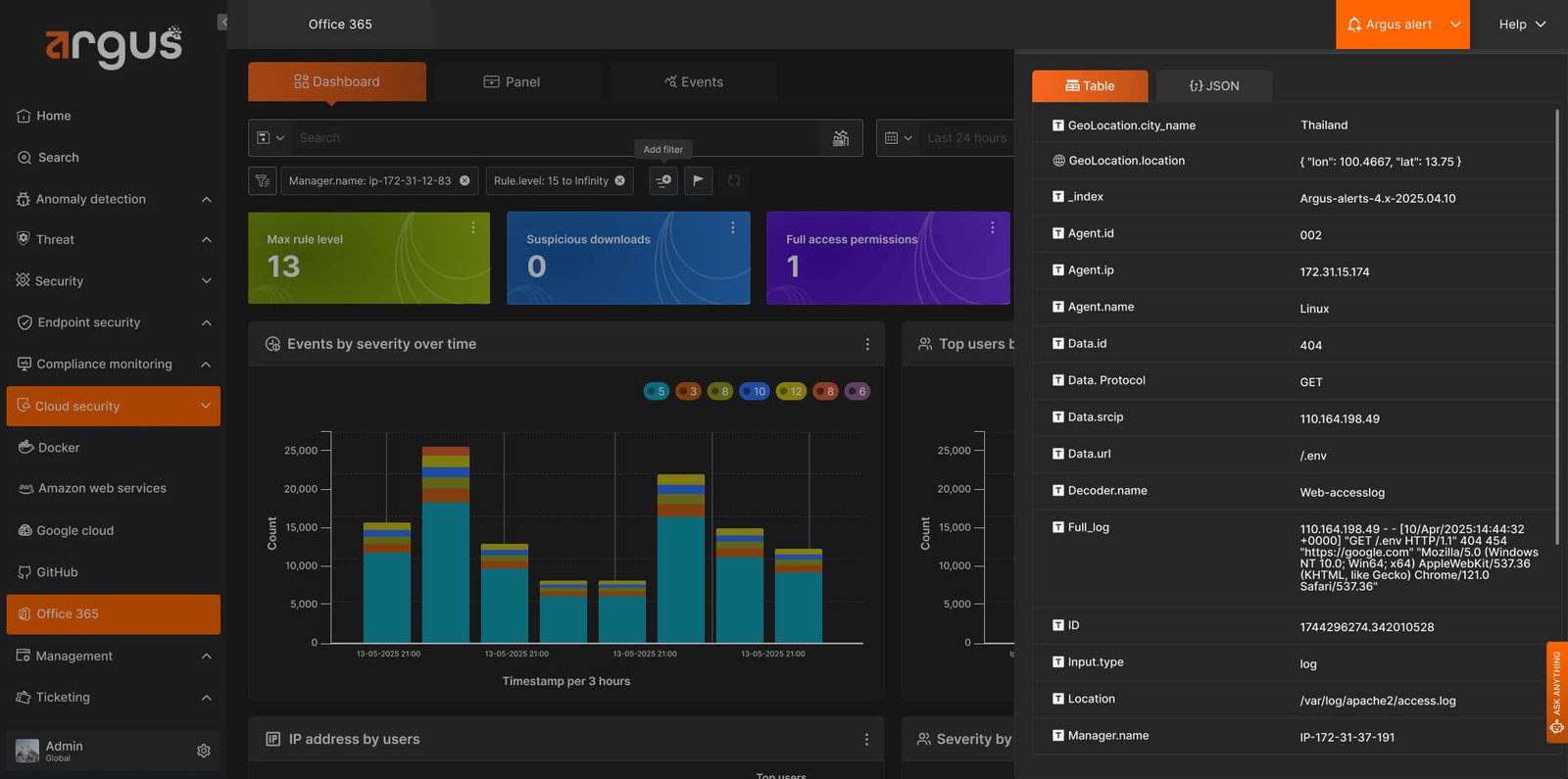Toggle severity level 10 legend chip
The width and height of the screenshot is (1568, 779).
coord(755,391)
